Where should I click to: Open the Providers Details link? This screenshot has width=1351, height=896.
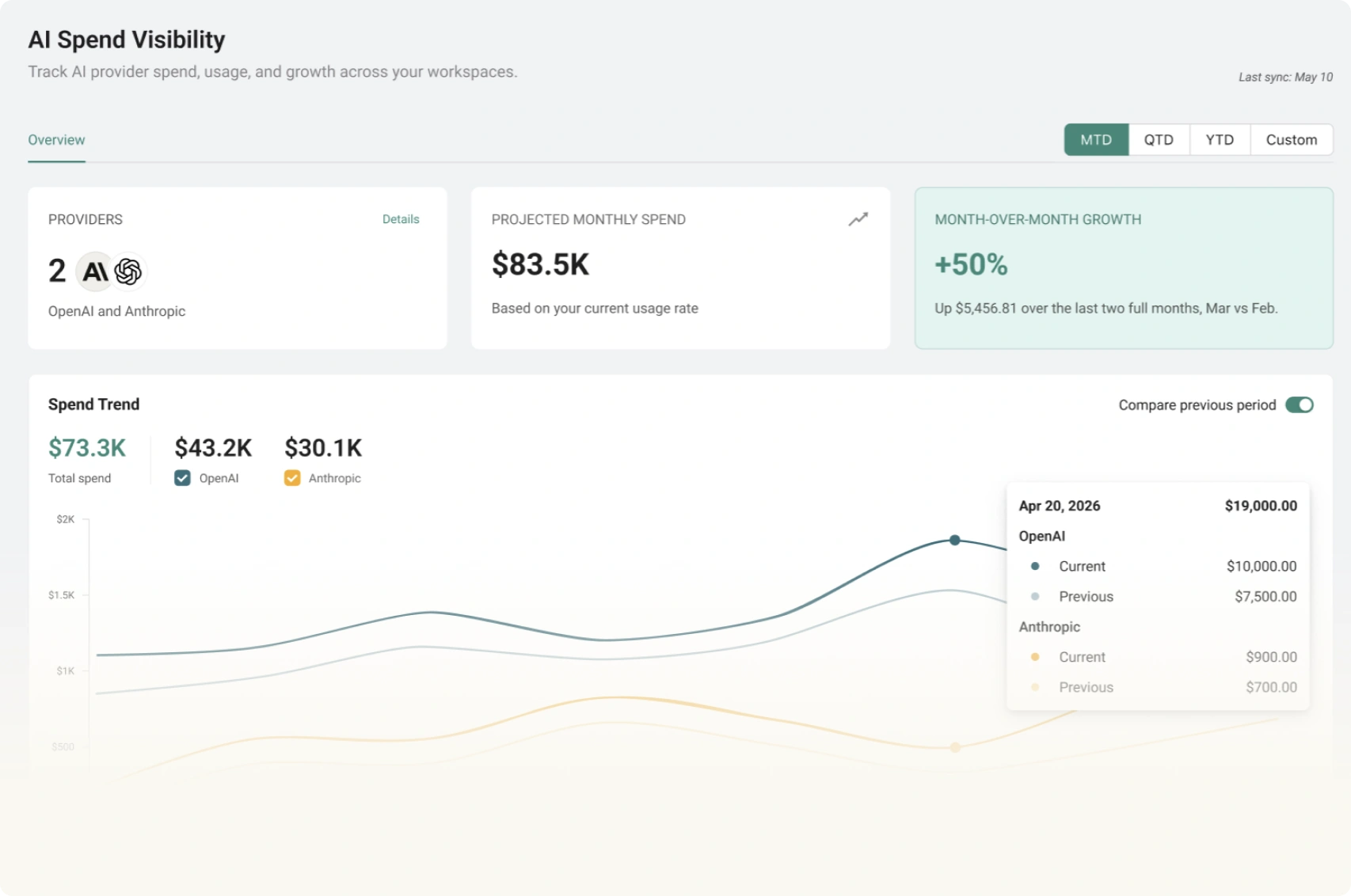[x=401, y=219]
